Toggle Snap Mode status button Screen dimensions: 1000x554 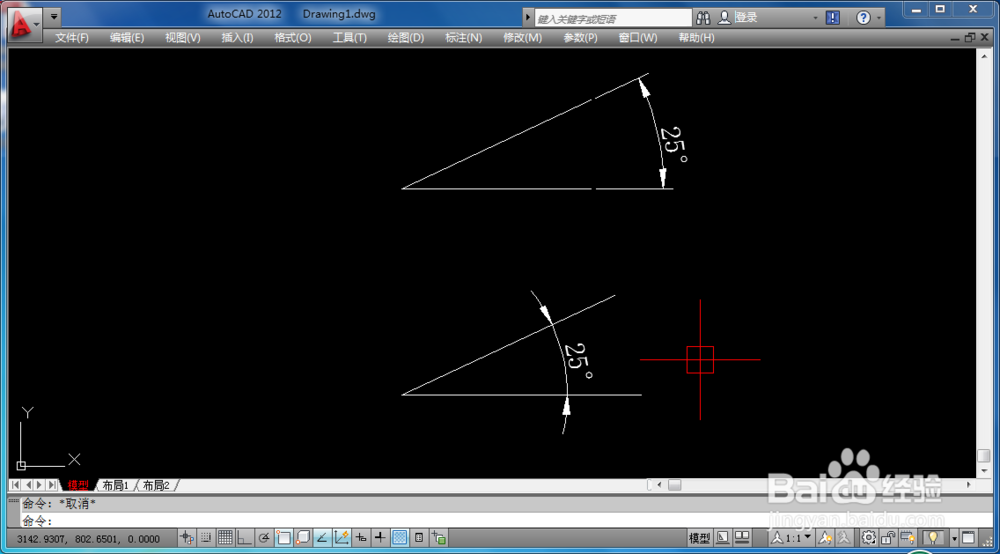tap(205, 538)
